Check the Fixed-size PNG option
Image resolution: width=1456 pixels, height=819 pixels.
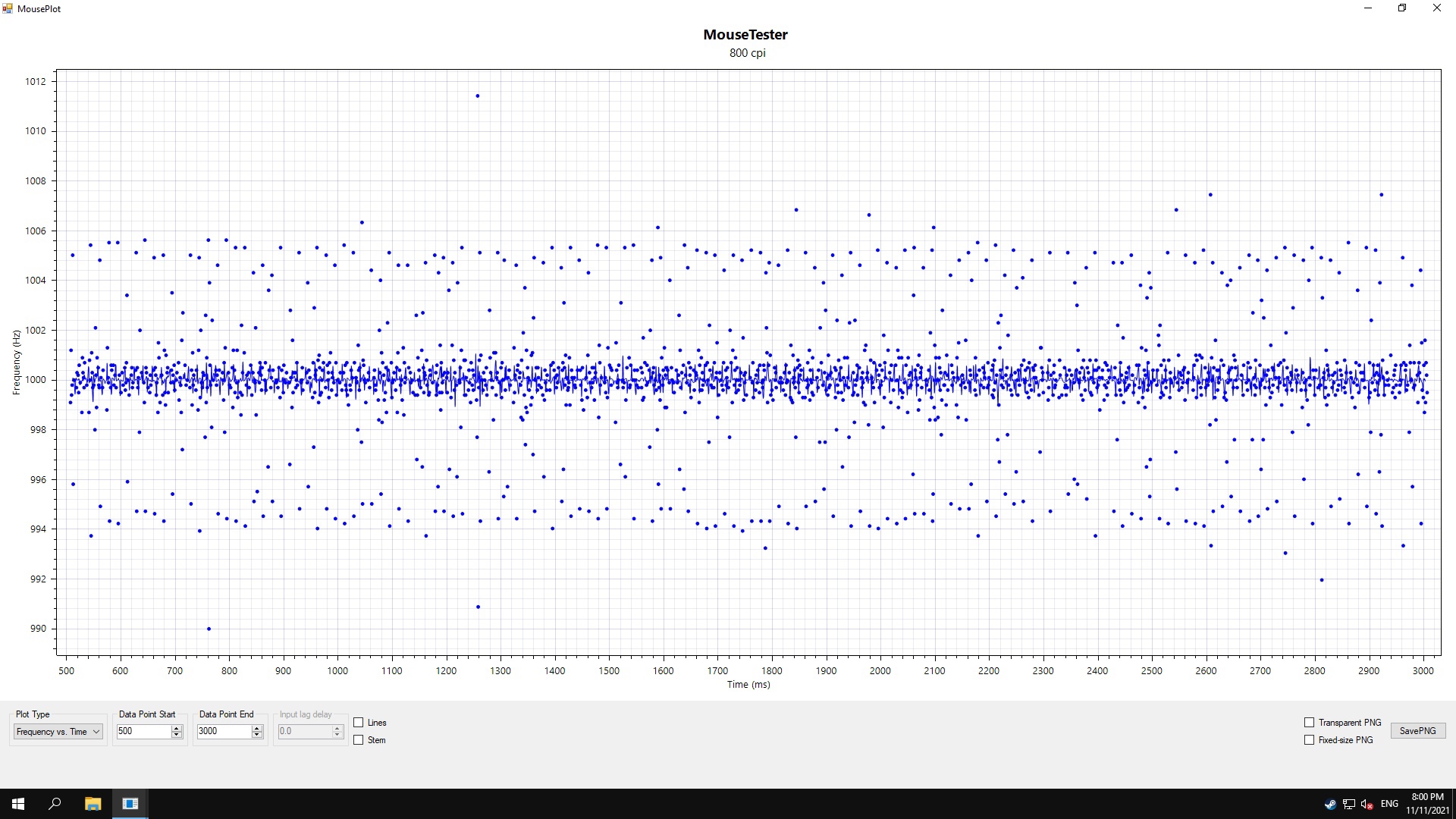coord(1309,740)
